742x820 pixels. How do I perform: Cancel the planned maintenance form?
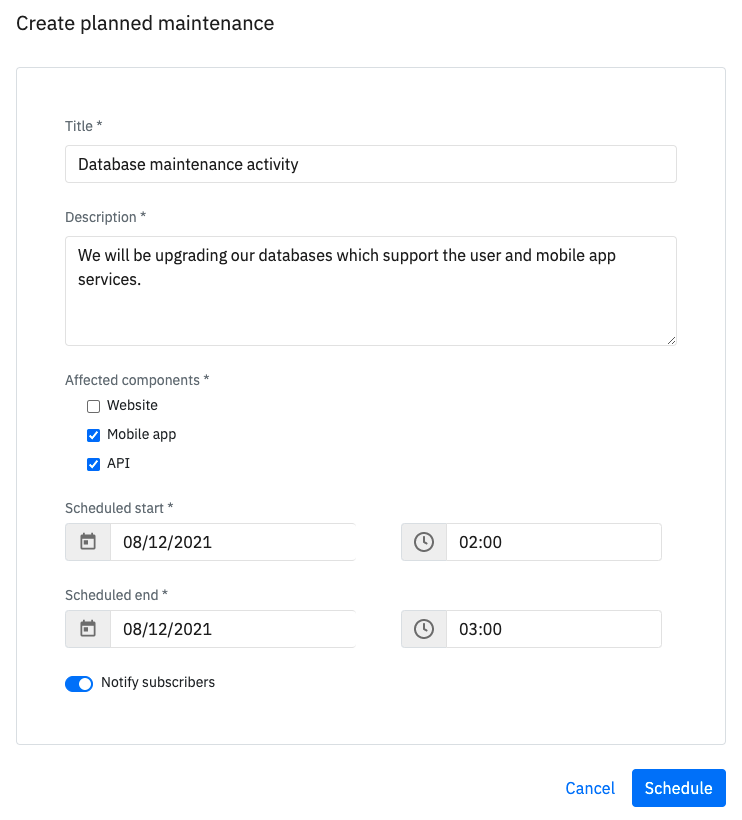590,788
